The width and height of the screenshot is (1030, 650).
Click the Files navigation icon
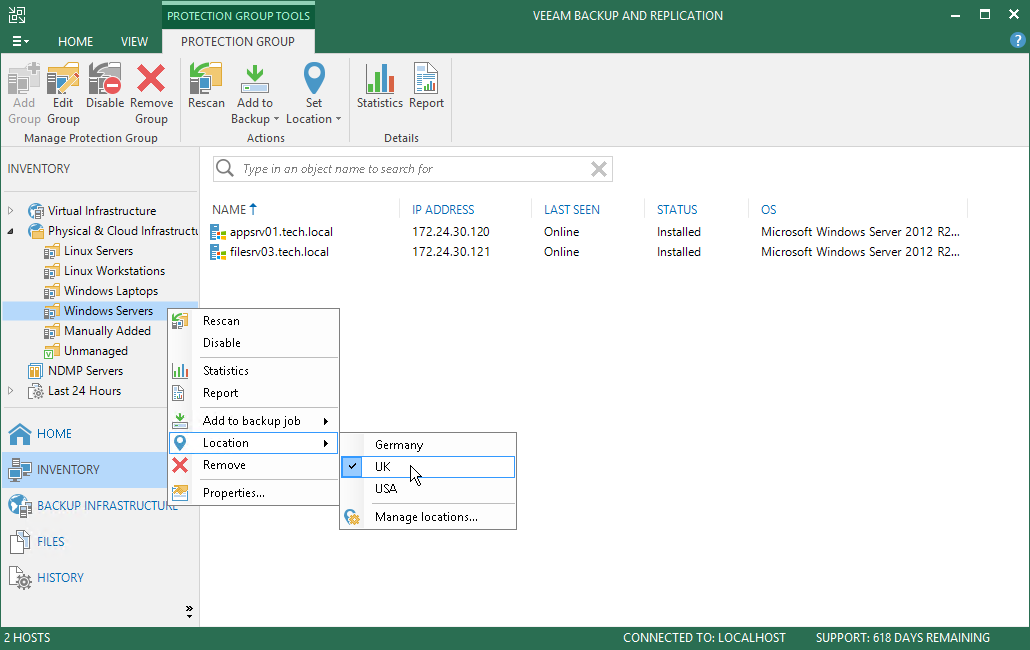coord(20,542)
